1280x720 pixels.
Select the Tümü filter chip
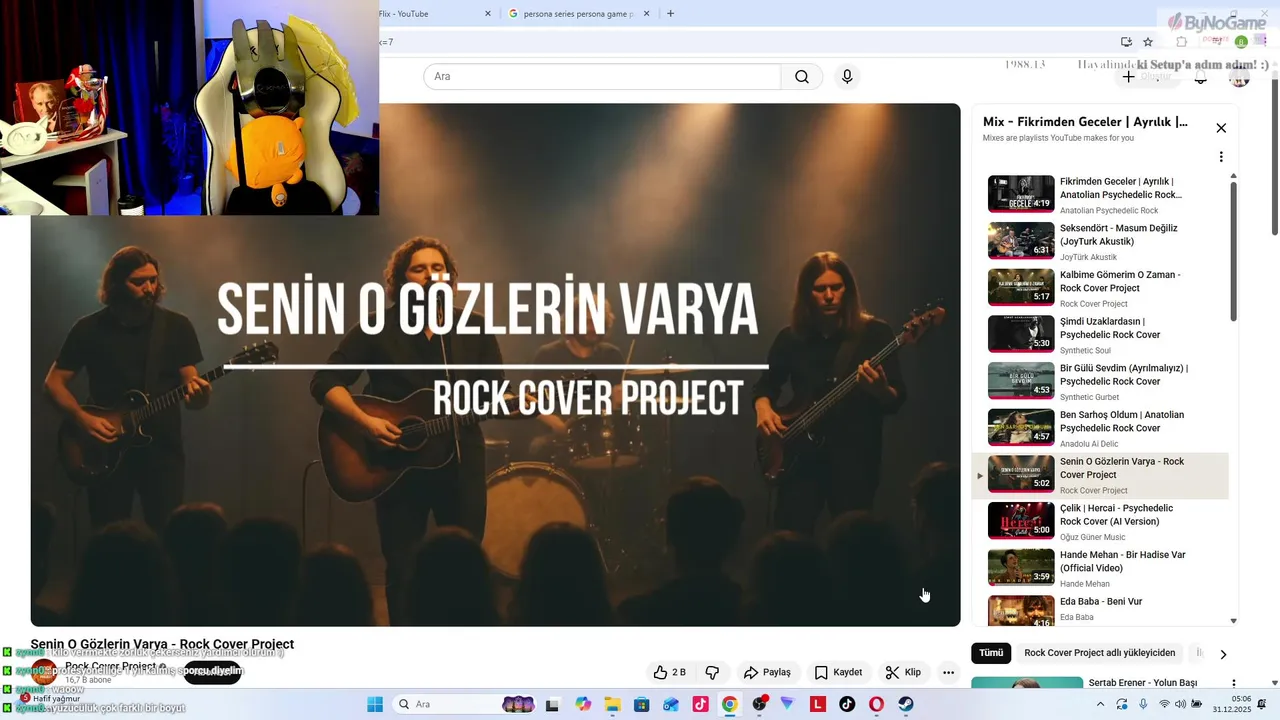[991, 653]
